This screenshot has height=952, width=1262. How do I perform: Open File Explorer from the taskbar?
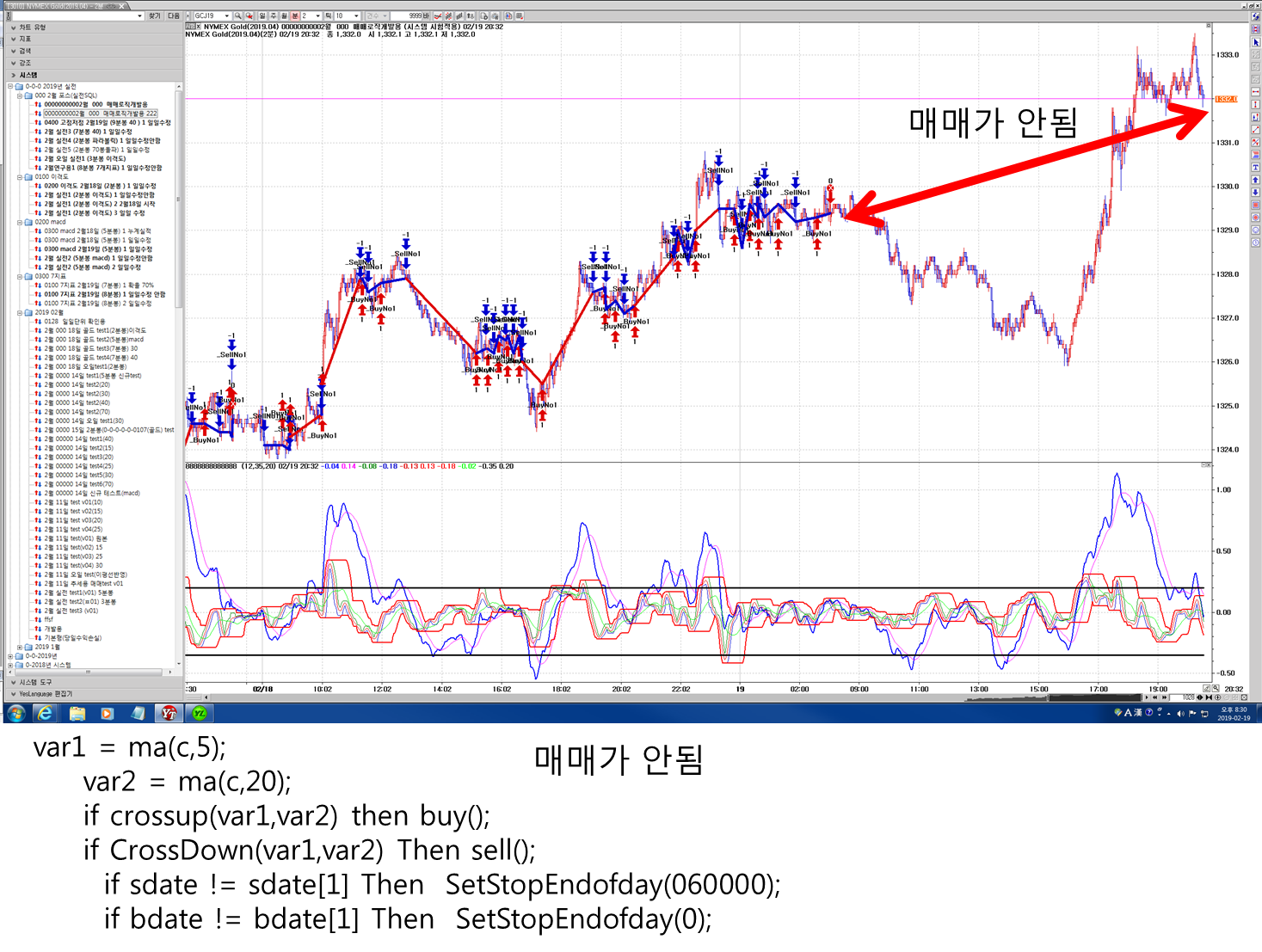click(x=77, y=713)
